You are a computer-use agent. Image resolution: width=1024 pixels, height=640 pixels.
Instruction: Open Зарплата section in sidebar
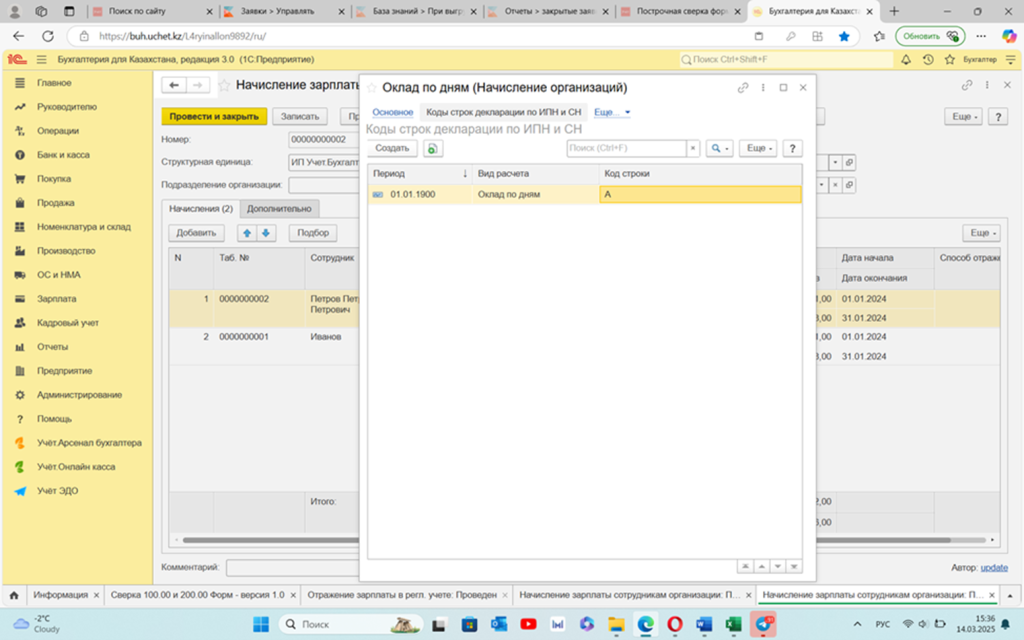coord(56,299)
